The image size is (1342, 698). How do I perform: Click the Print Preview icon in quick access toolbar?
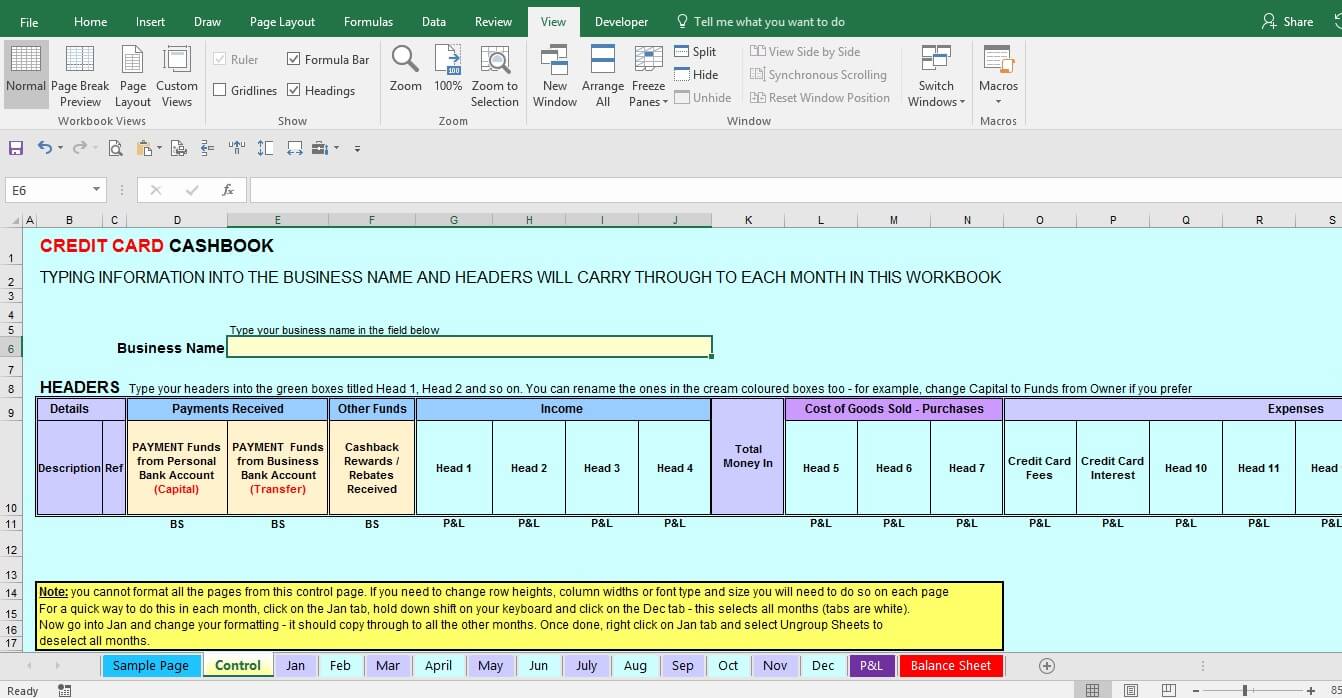[x=116, y=148]
